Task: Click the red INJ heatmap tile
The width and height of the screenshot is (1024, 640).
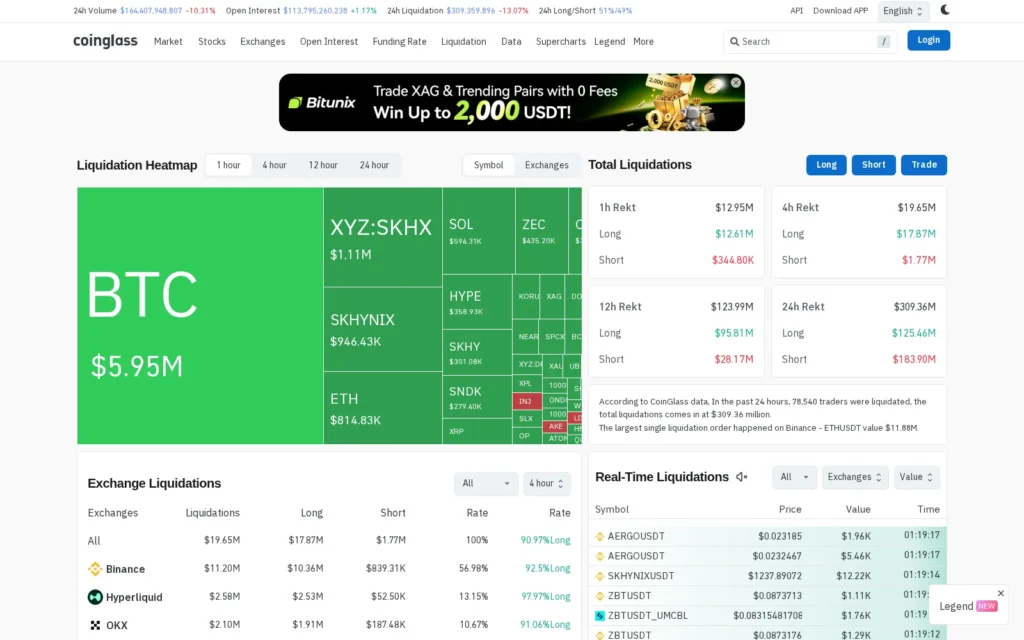Action: [527, 401]
